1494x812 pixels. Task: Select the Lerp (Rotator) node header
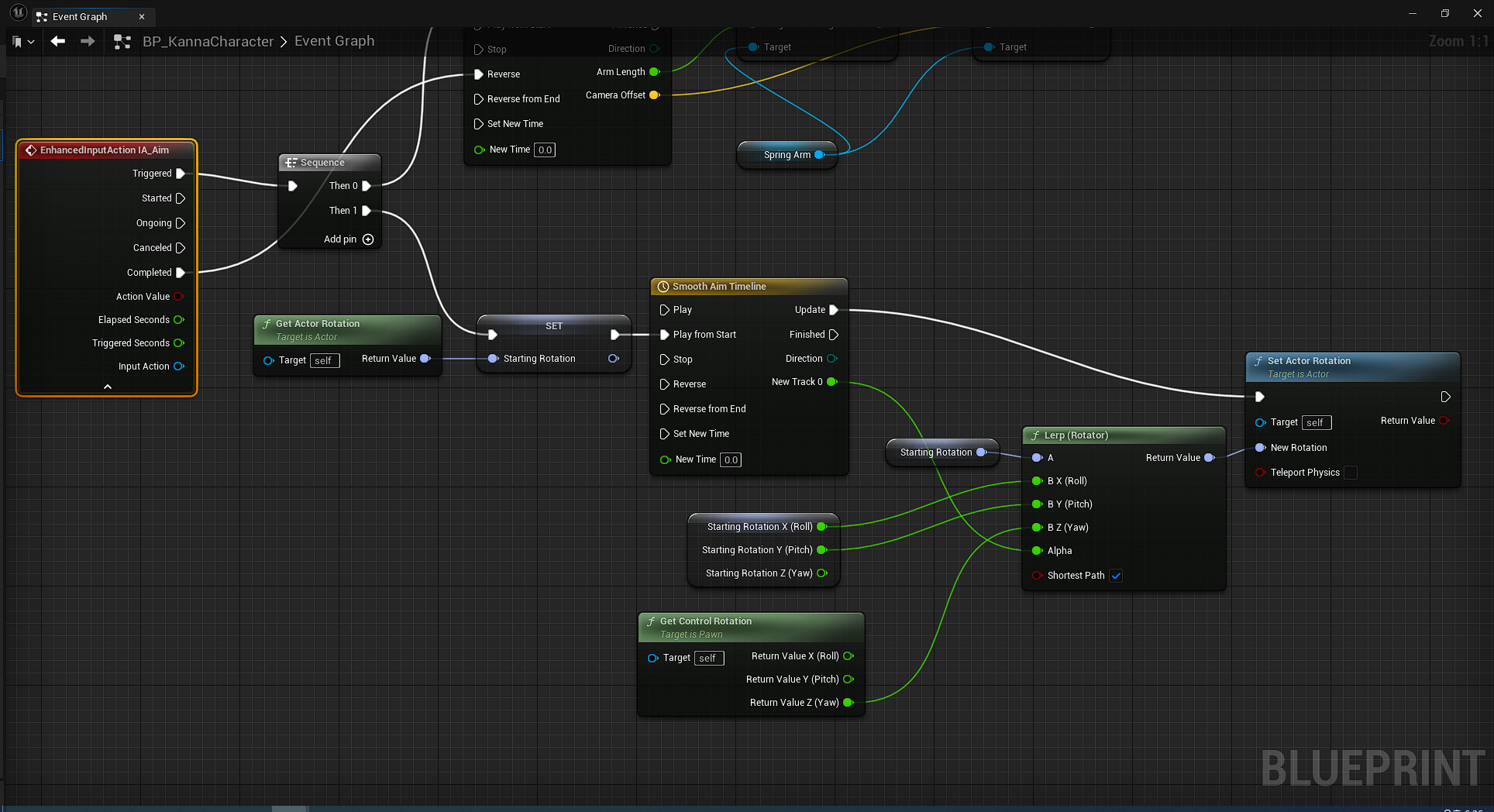1124,435
